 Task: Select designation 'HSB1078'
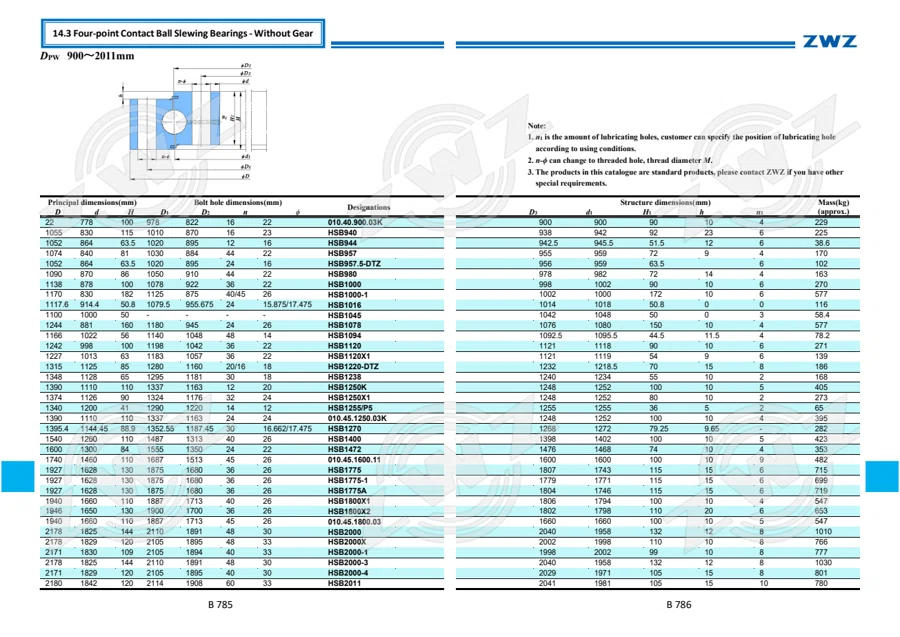344,325
